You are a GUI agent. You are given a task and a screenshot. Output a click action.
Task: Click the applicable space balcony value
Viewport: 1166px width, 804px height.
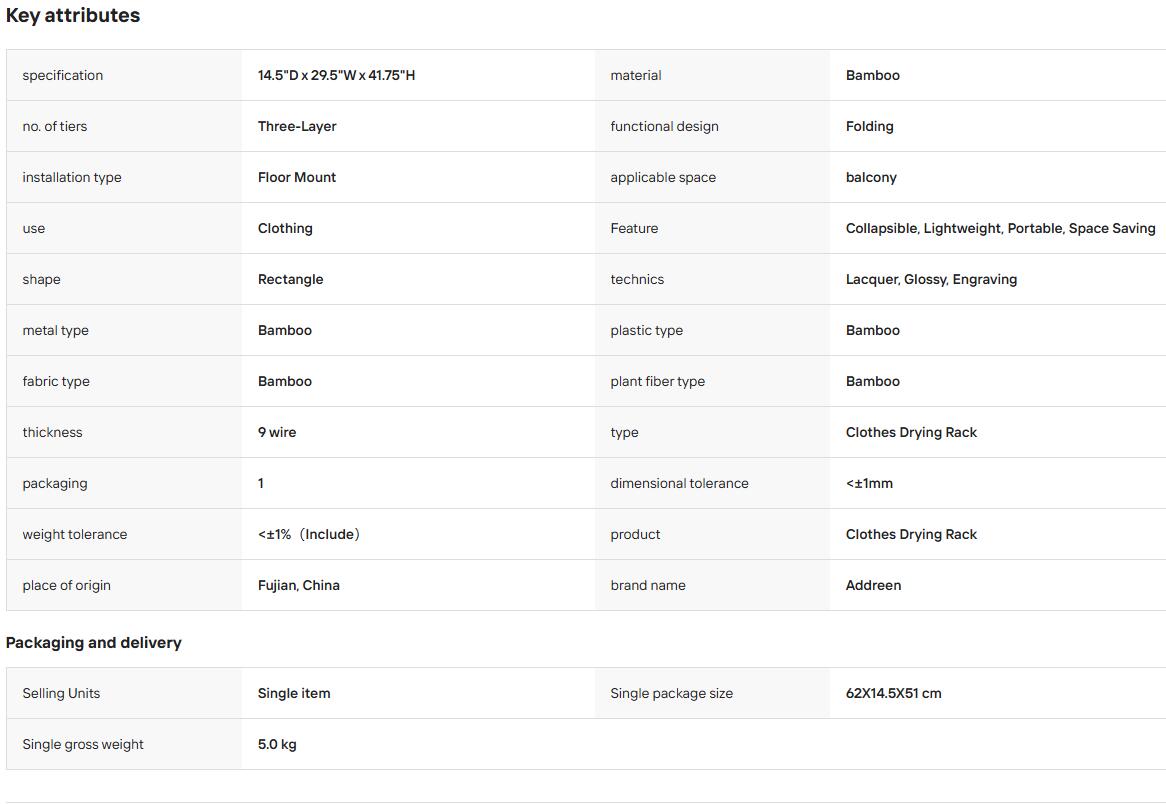click(x=871, y=177)
